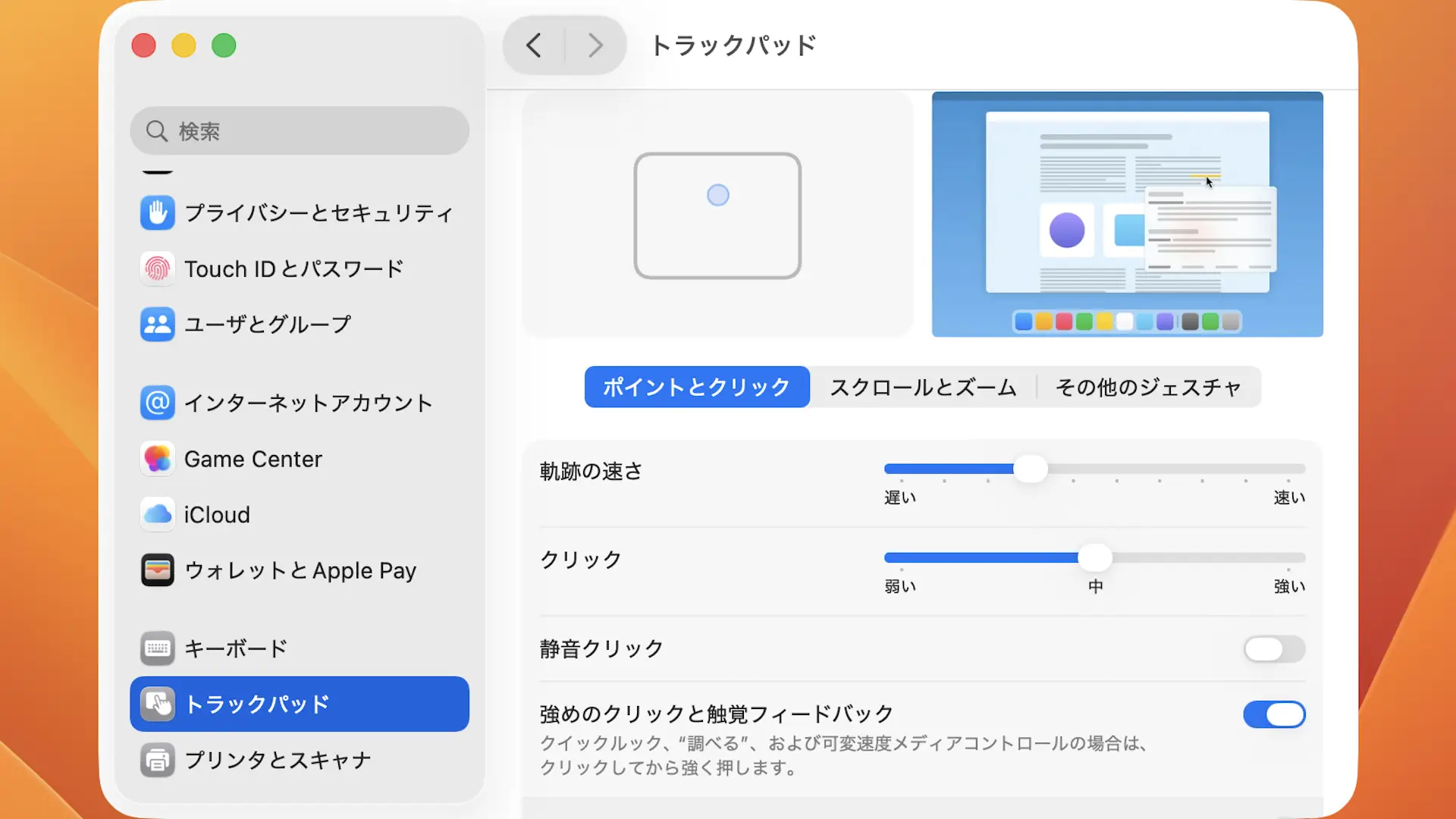
Task: Click the クリック strength slider knob
Action: (1095, 558)
